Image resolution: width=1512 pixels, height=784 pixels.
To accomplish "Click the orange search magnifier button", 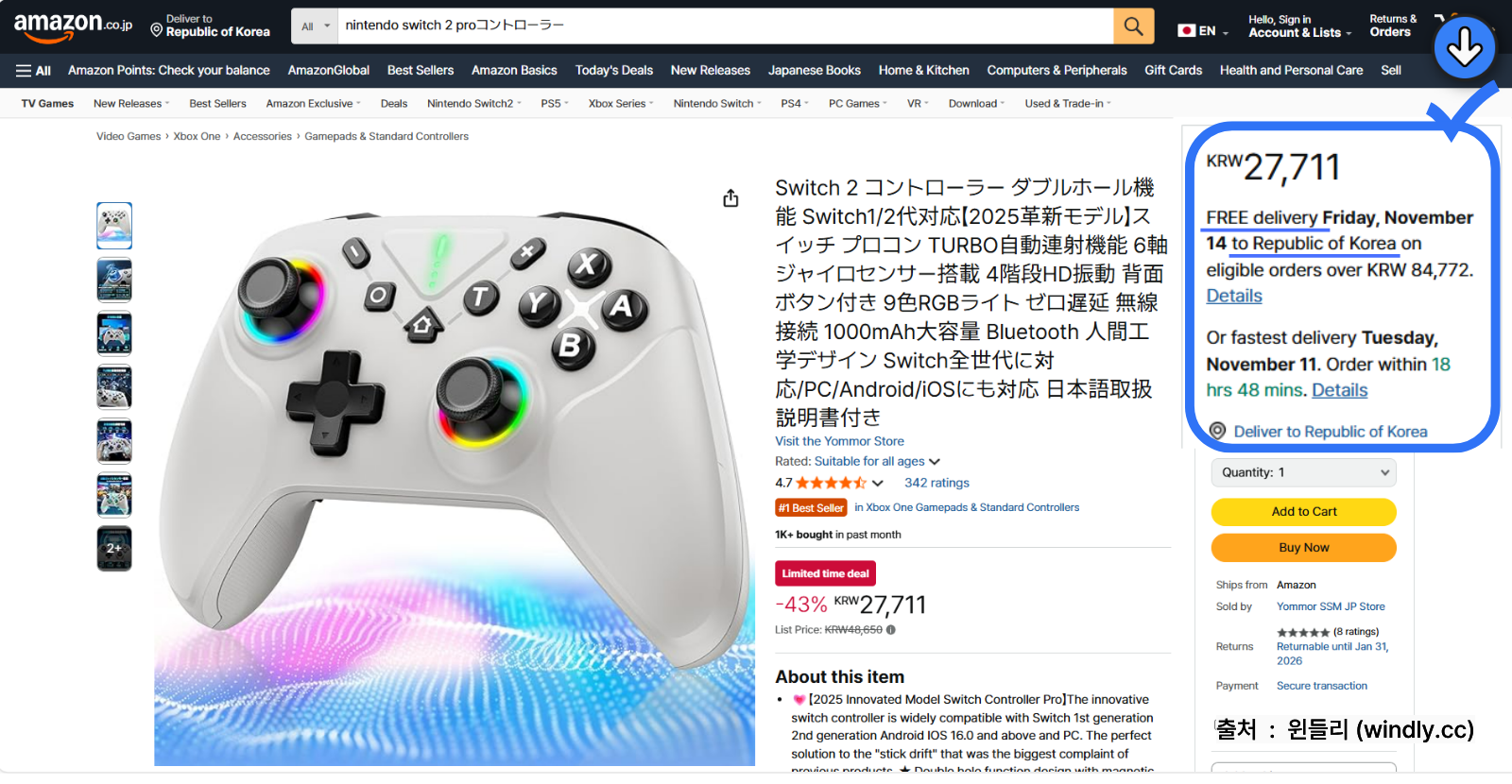I will (1133, 26).
